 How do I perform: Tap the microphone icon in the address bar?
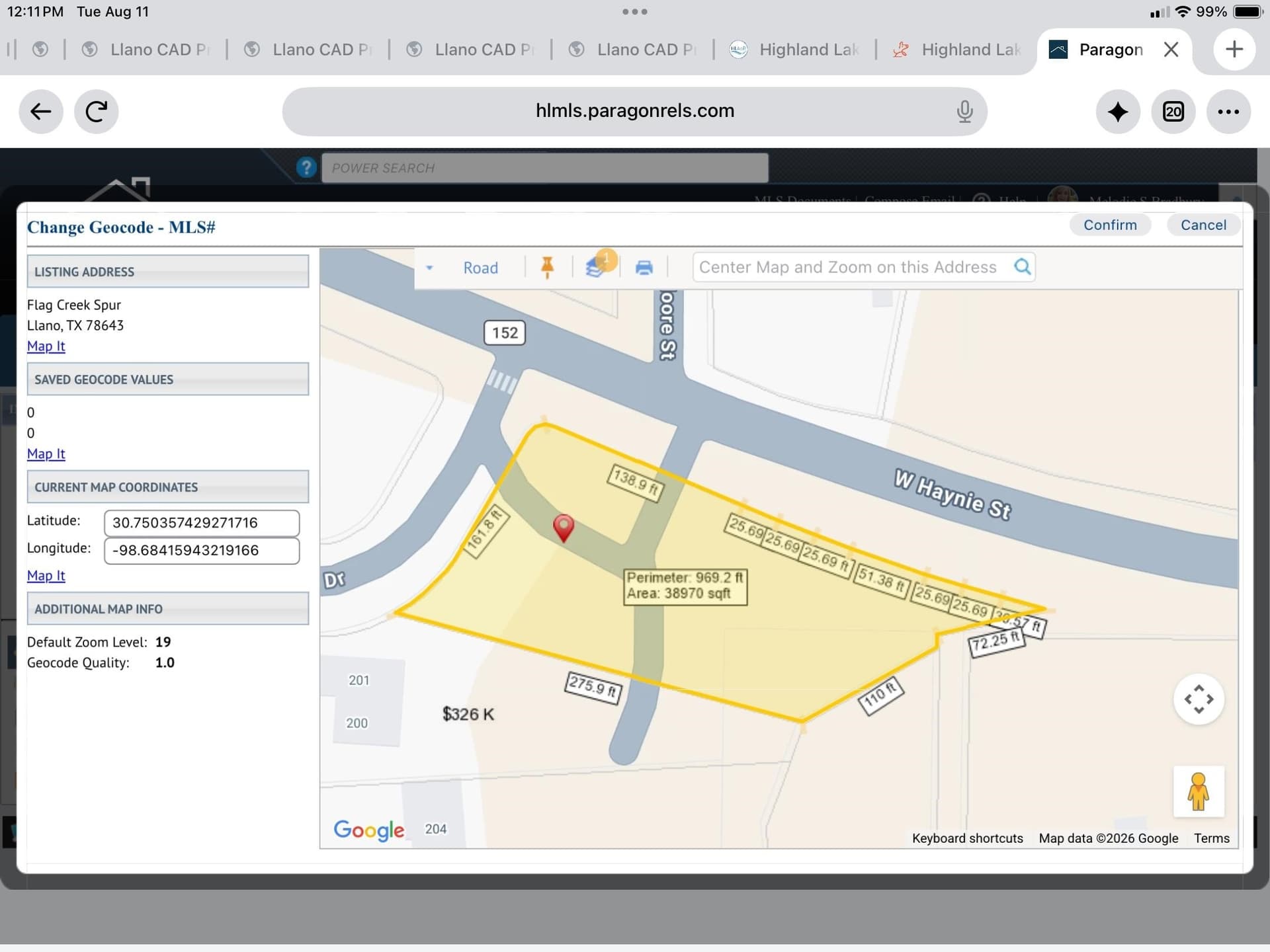click(x=964, y=111)
